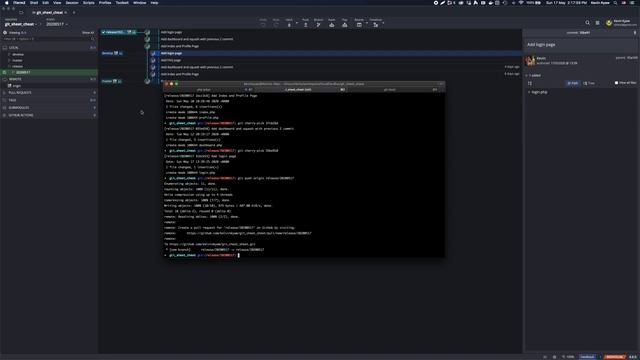Collapse the LOCAL section
Viewport: 640px width, 360px height.
coord(49,48)
